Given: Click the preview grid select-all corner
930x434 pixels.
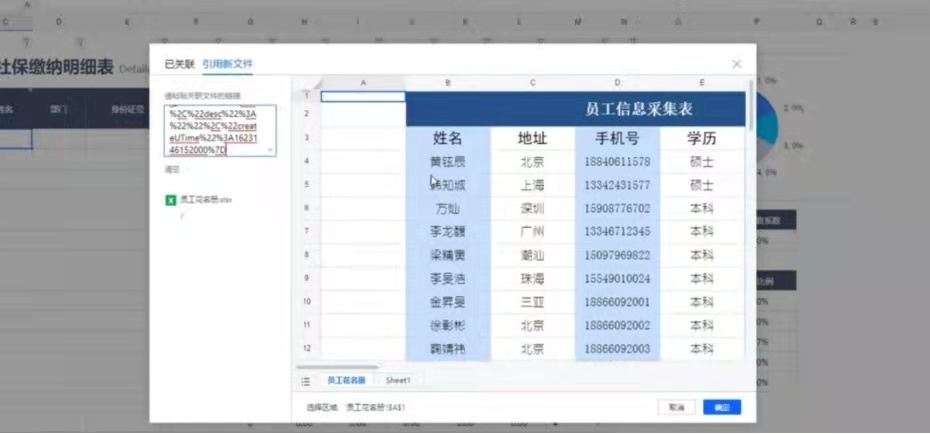Looking at the screenshot, I should tap(308, 84).
